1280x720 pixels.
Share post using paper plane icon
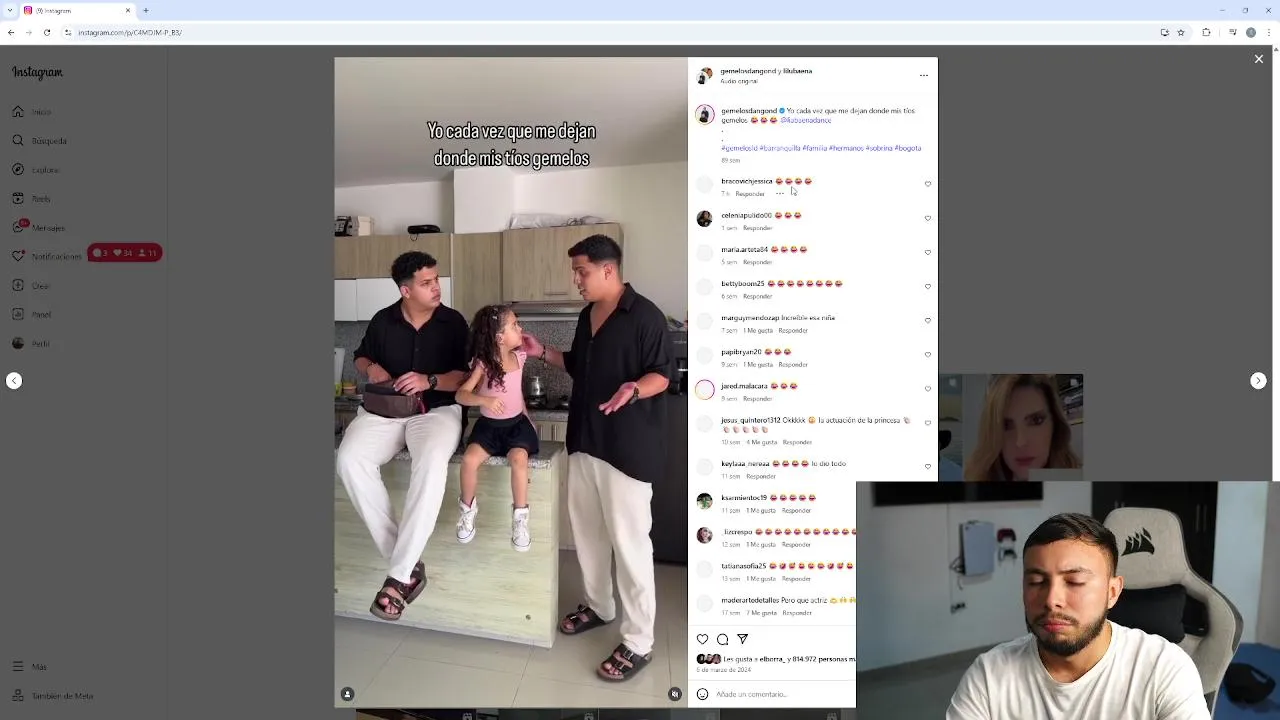(742, 639)
